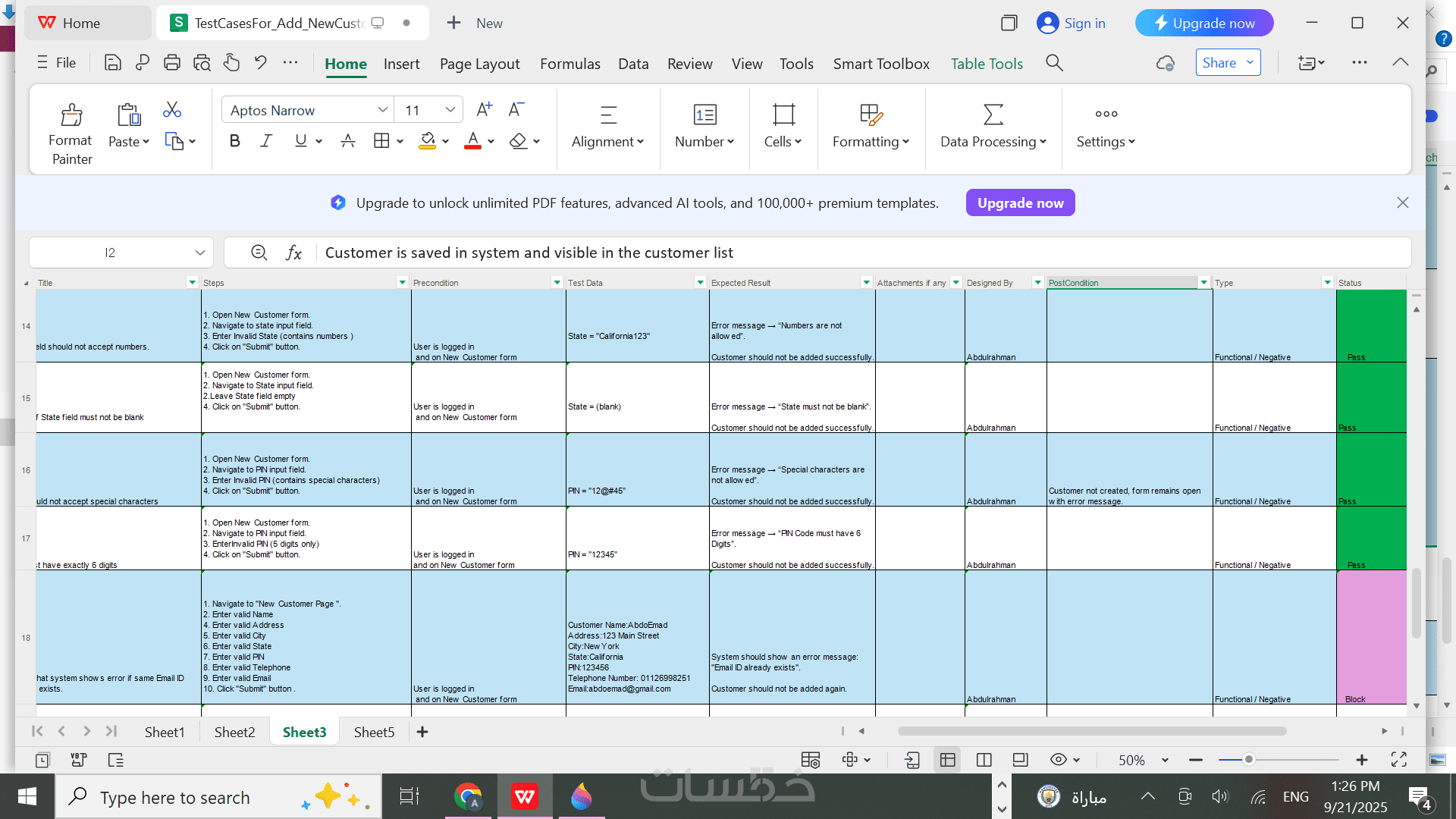Increase font size with A+ icon
The width and height of the screenshot is (1456, 819).
[x=484, y=110]
